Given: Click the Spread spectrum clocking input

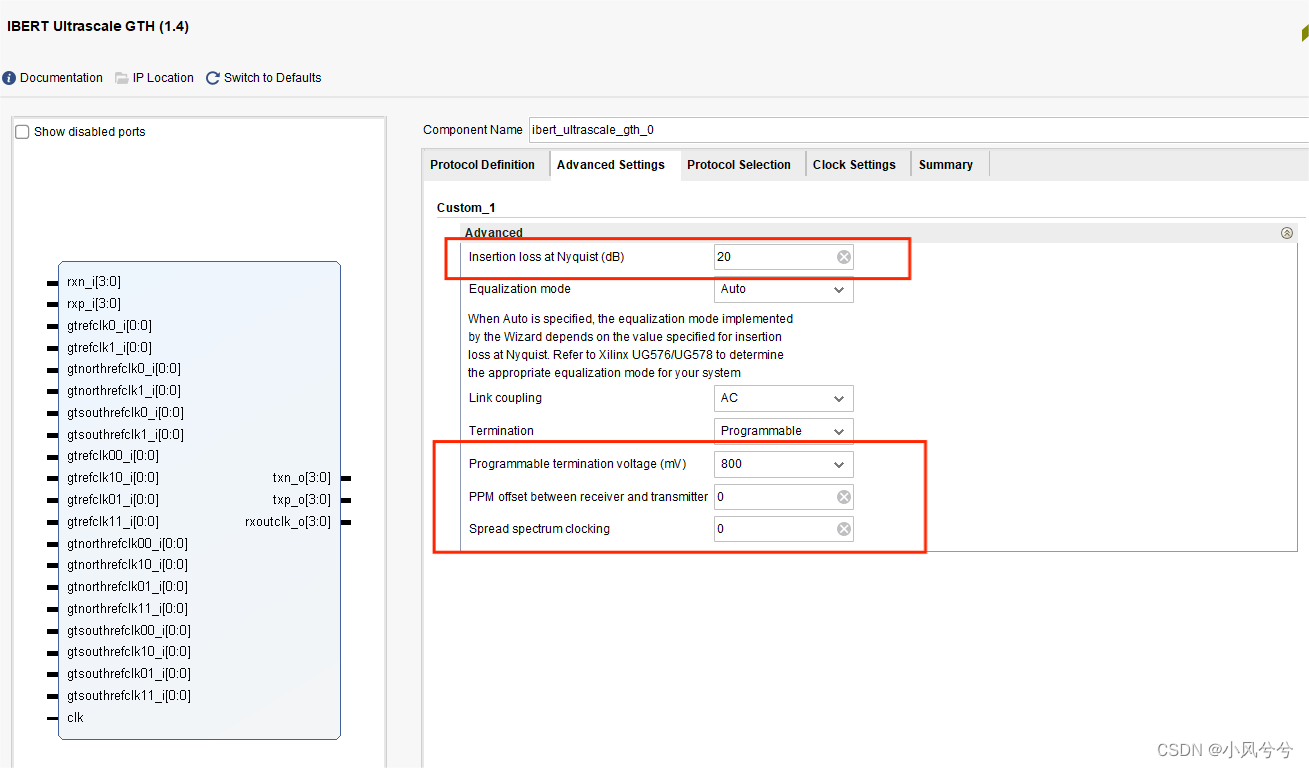Looking at the screenshot, I should tap(784, 529).
